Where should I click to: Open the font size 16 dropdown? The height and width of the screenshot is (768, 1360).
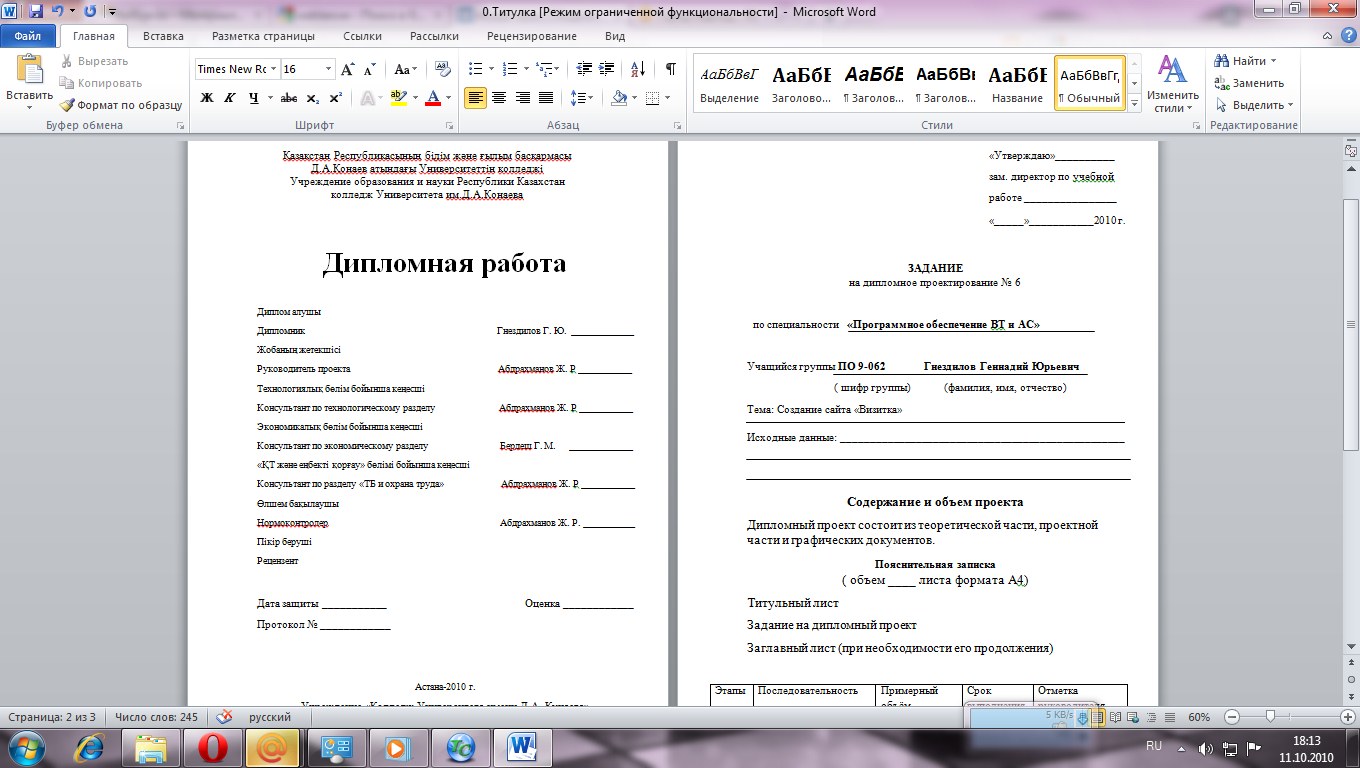(328, 69)
